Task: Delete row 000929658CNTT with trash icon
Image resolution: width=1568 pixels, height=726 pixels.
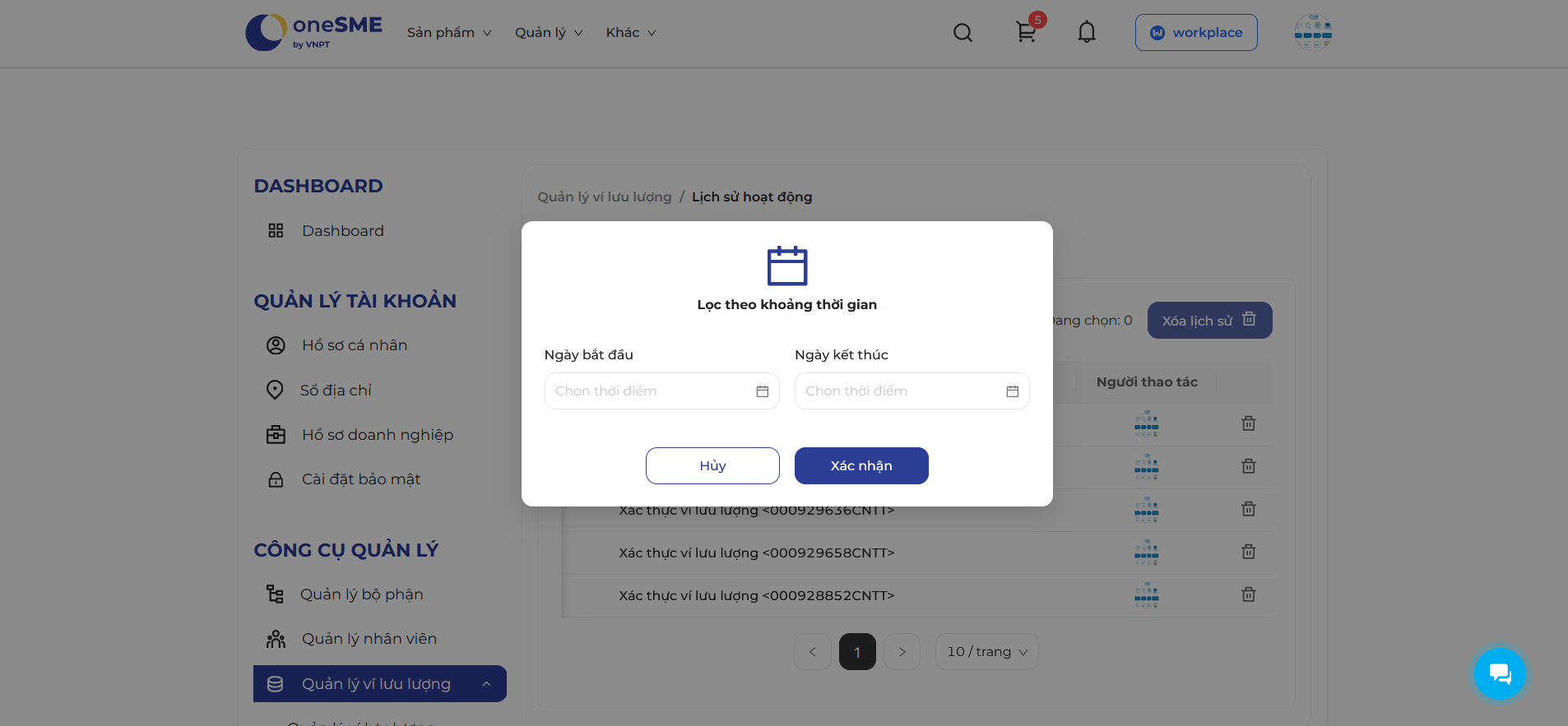Action: coord(1249,552)
